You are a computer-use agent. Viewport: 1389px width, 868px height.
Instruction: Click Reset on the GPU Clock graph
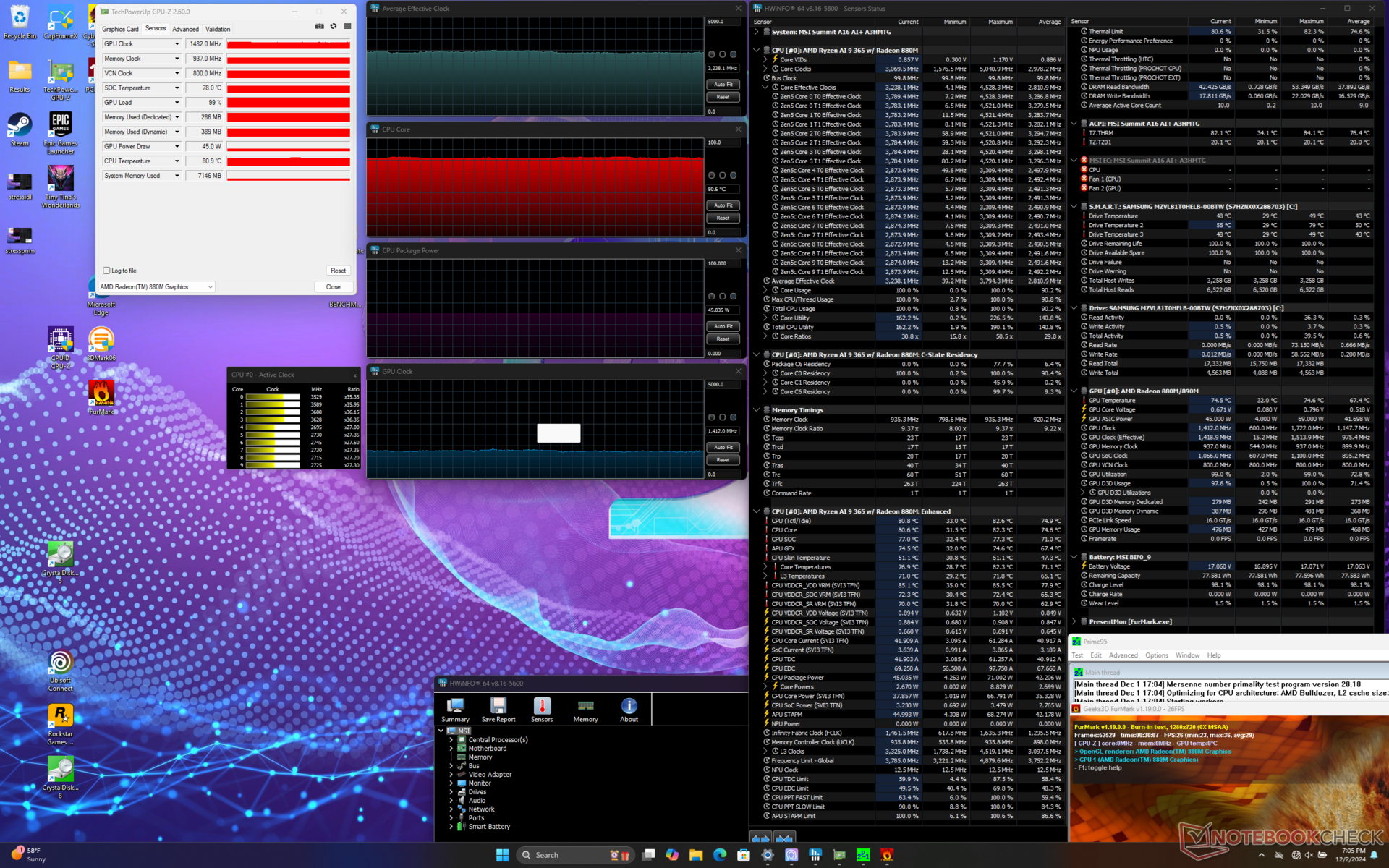(723, 460)
